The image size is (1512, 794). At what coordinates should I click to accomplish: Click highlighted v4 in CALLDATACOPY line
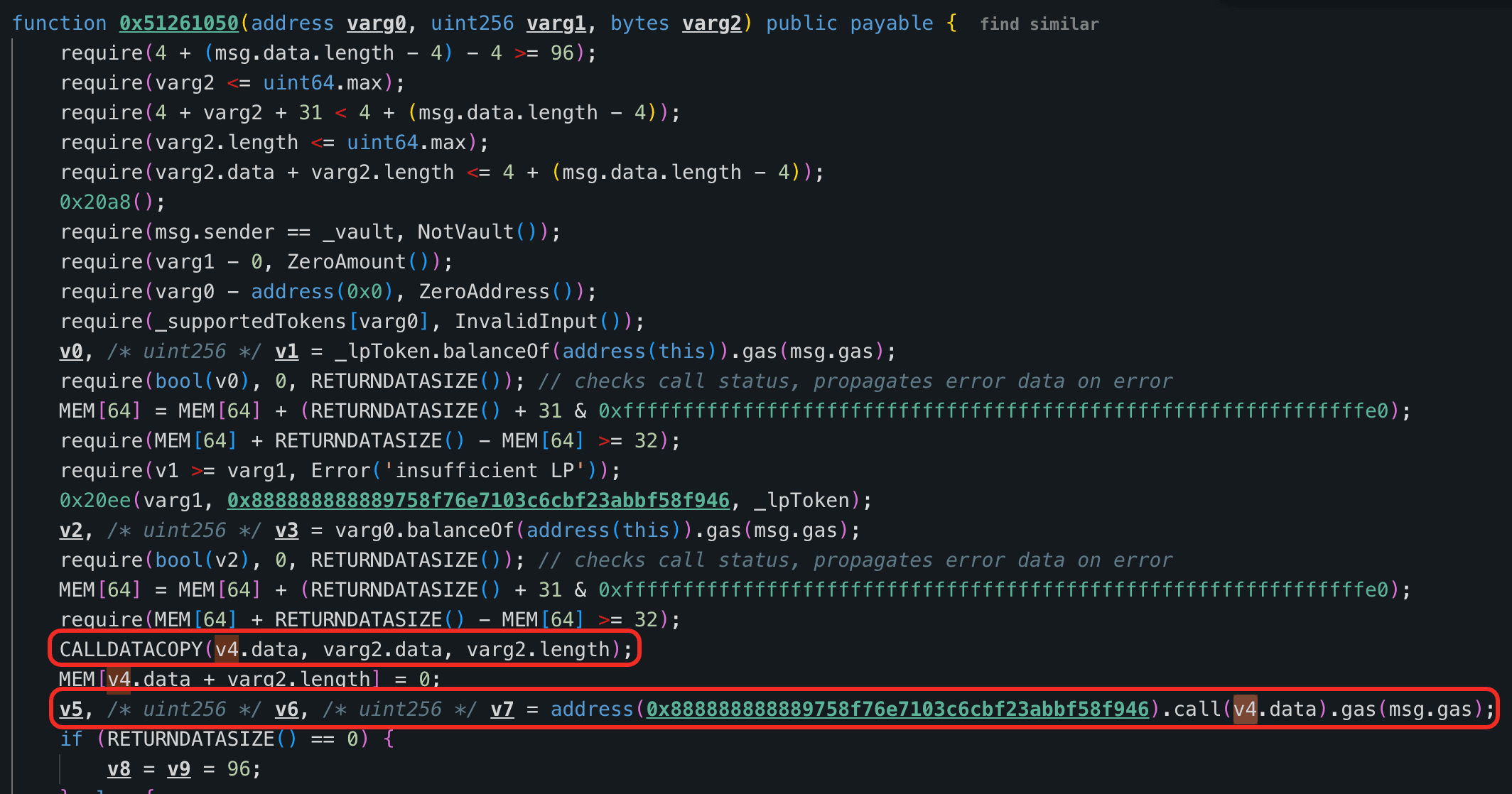[x=227, y=650]
